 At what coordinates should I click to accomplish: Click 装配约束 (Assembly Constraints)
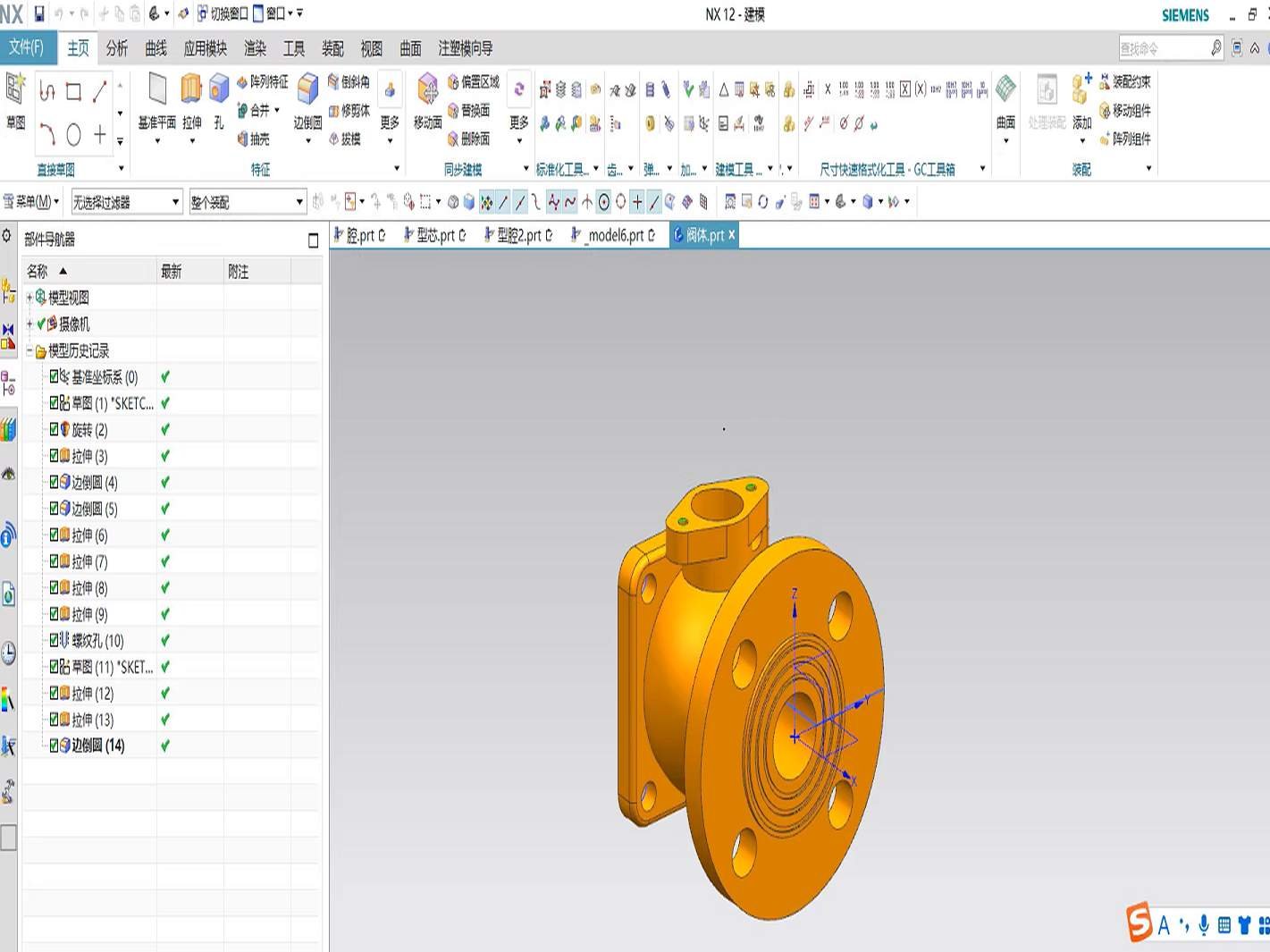[1125, 82]
